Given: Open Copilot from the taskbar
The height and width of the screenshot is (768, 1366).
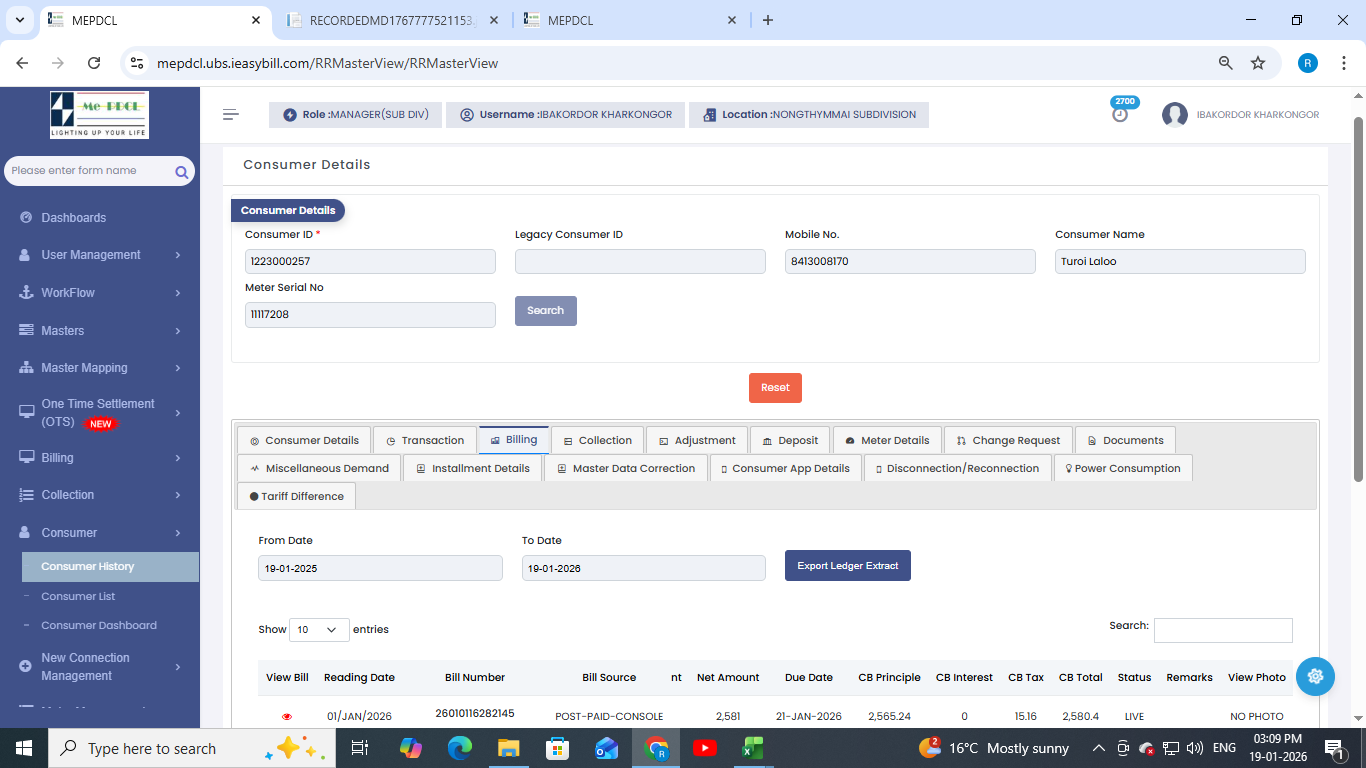Looking at the screenshot, I should (x=411, y=748).
